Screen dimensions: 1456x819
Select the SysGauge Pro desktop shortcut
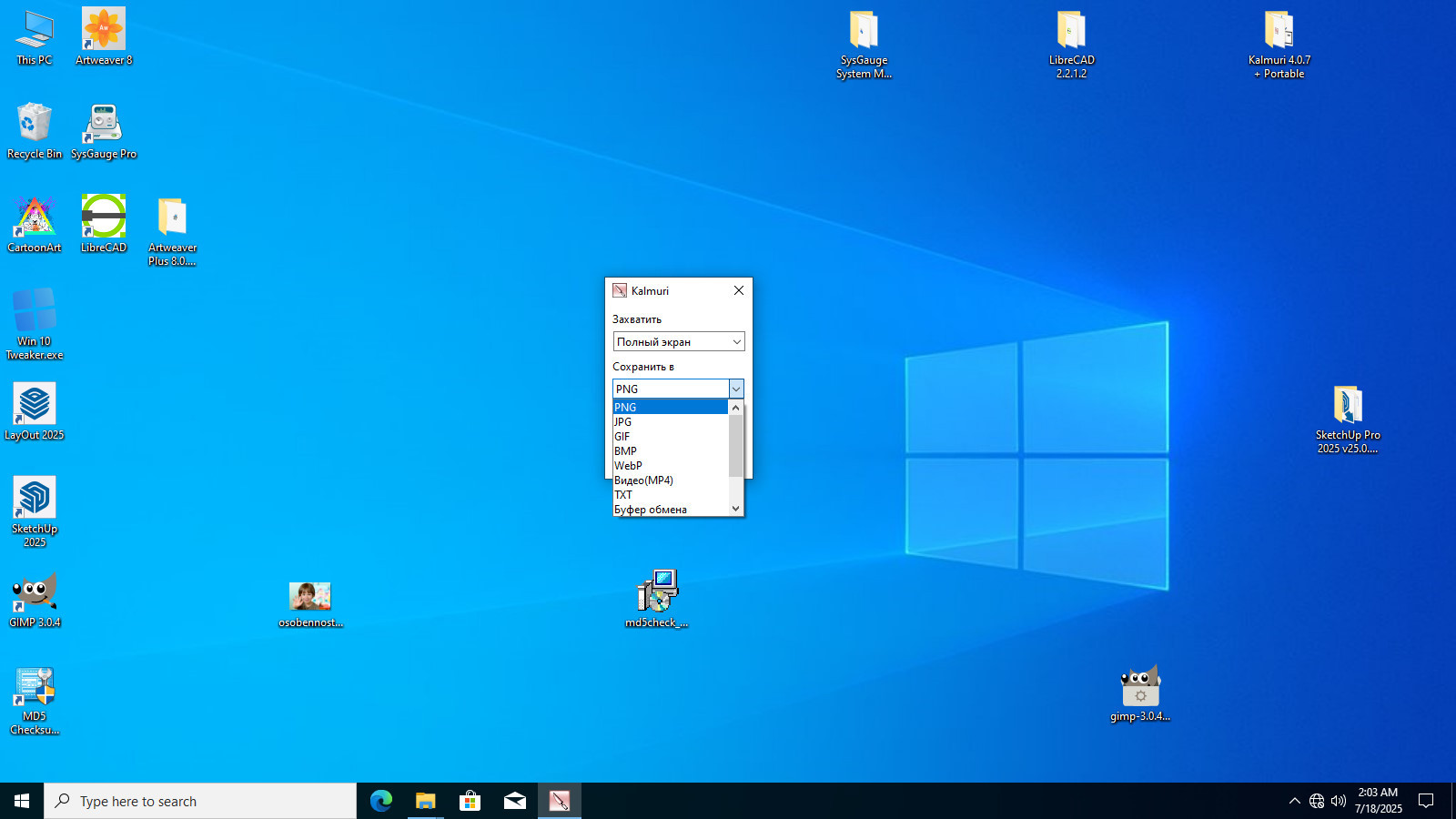click(104, 131)
